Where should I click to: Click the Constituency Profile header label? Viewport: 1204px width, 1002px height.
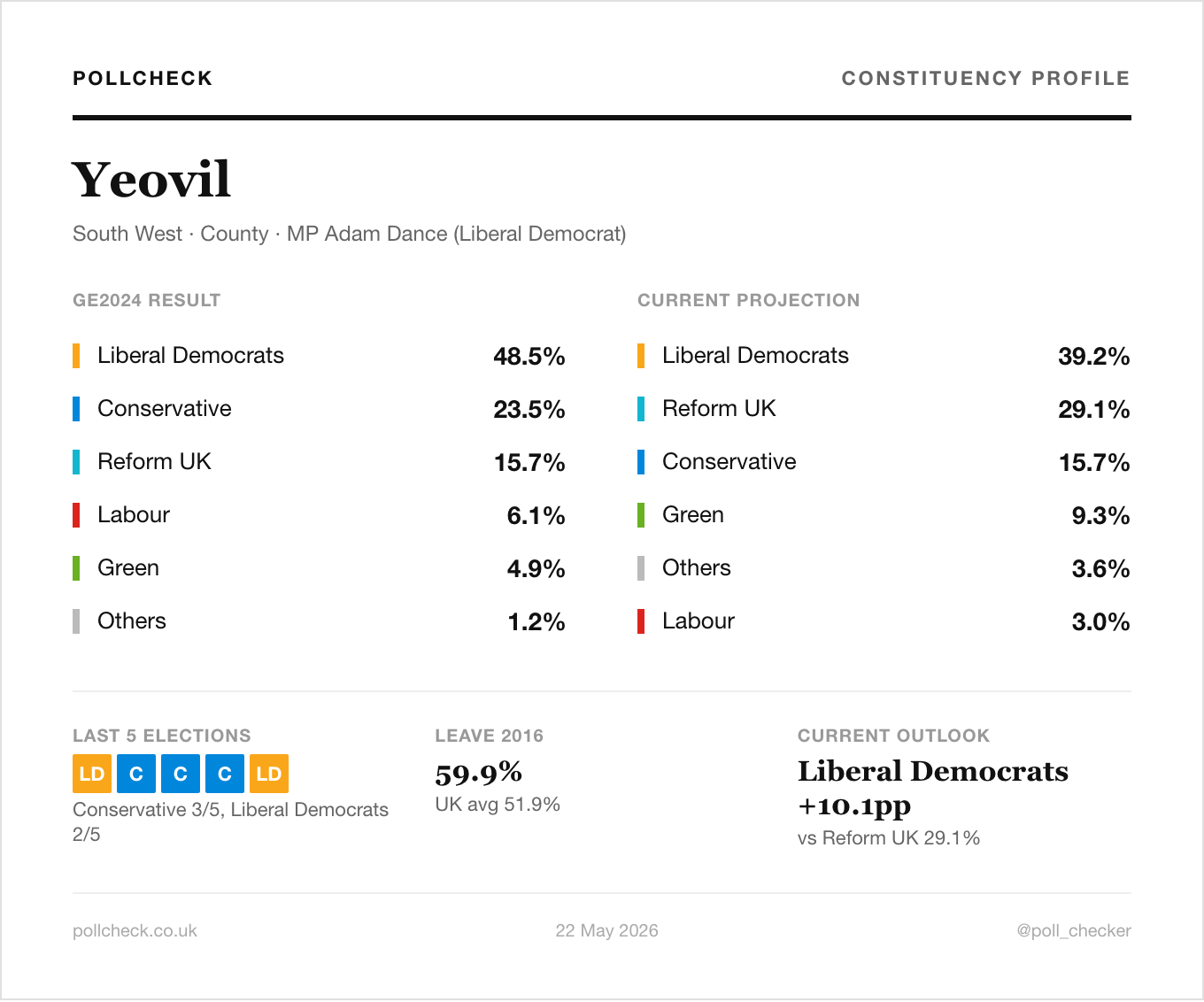985,78
